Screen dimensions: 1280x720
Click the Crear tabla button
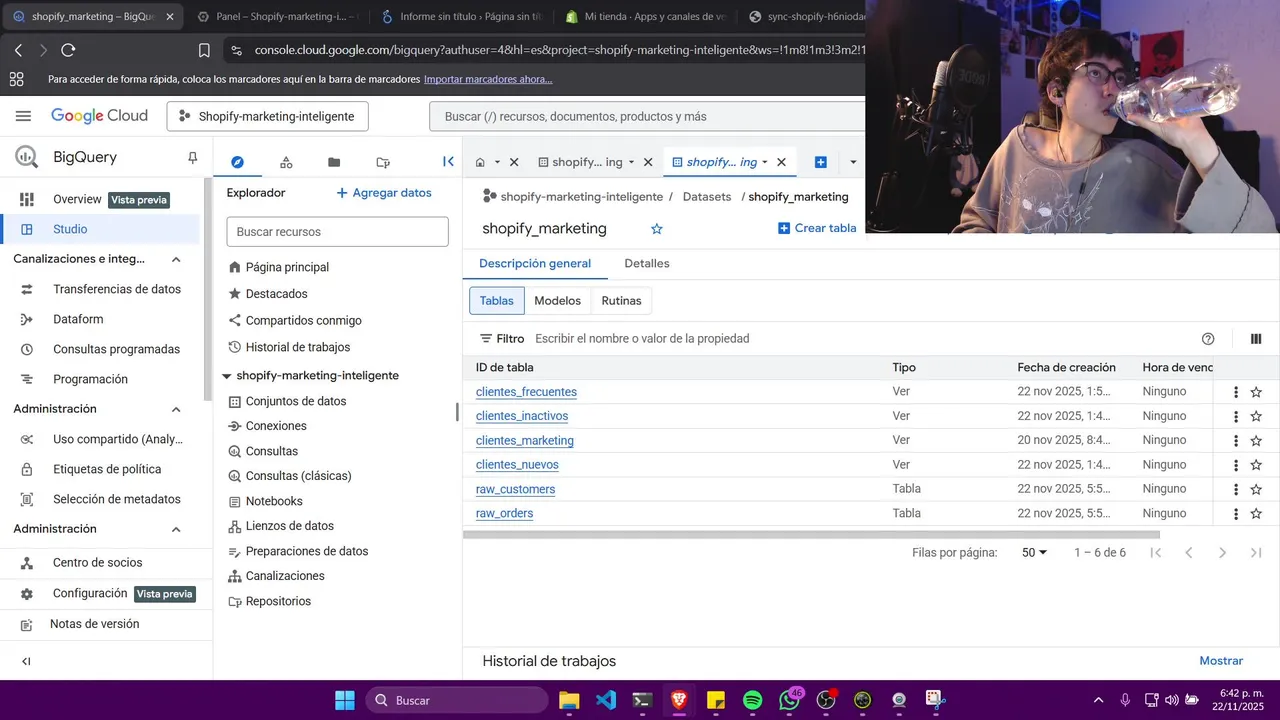point(817,228)
